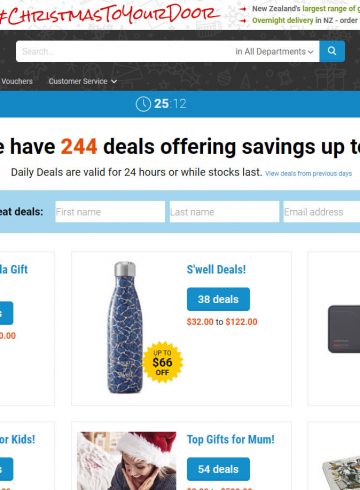Click the Santa hat woman photo
Viewport: 360px width, 490px height.
(127, 461)
